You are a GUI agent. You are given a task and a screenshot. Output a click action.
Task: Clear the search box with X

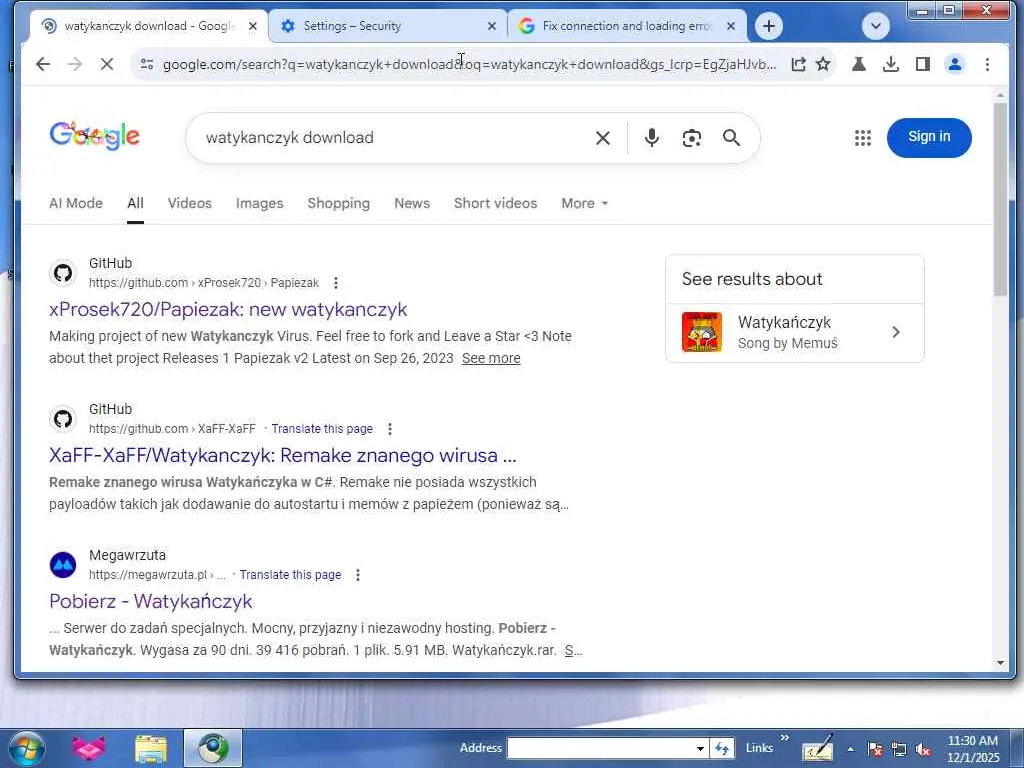click(603, 138)
